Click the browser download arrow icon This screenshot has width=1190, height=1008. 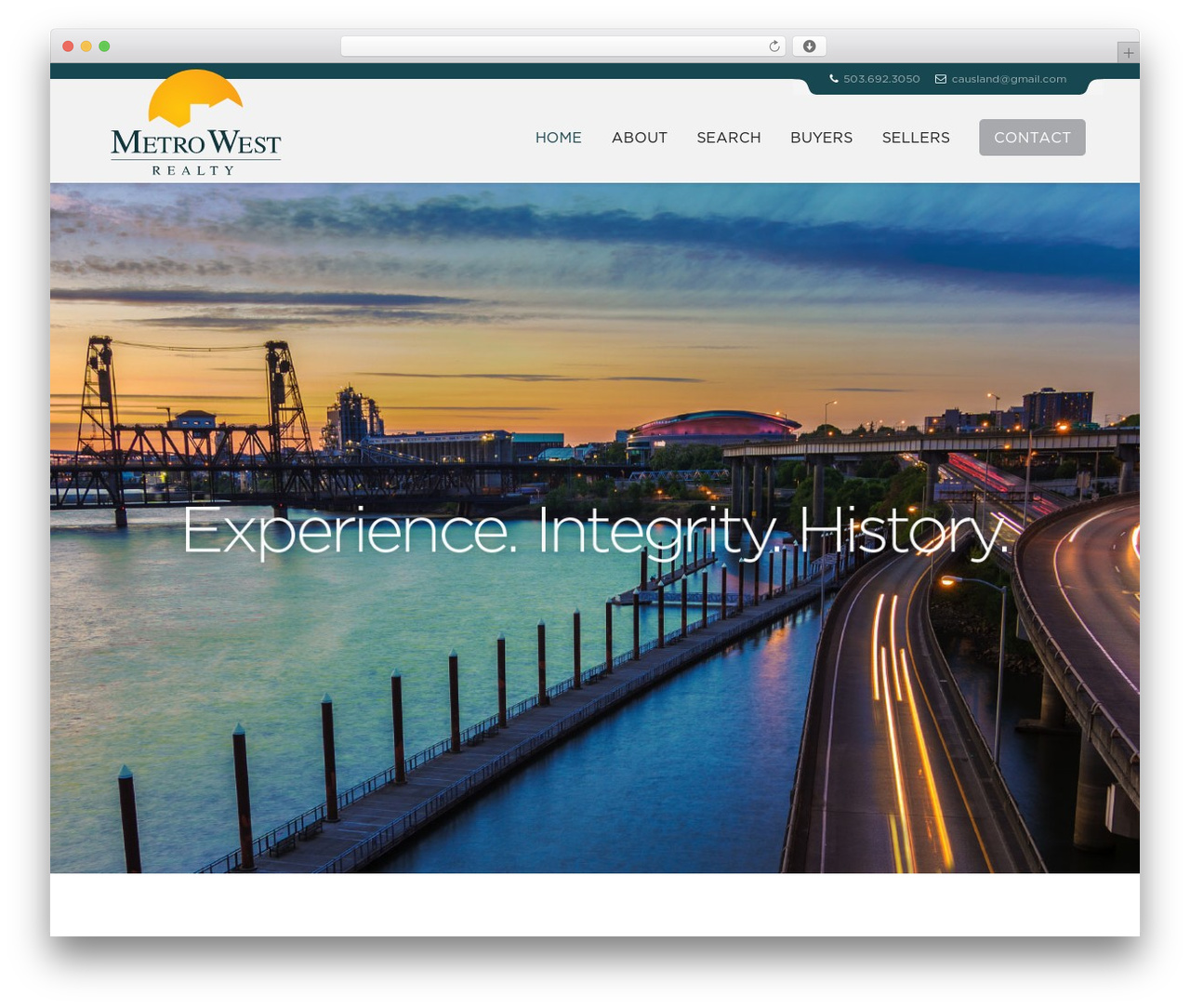[x=809, y=46]
